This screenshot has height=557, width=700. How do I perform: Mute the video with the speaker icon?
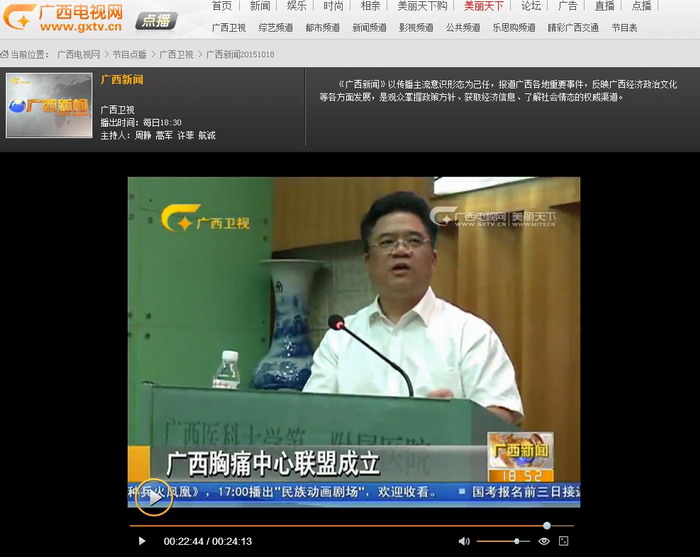coord(464,541)
